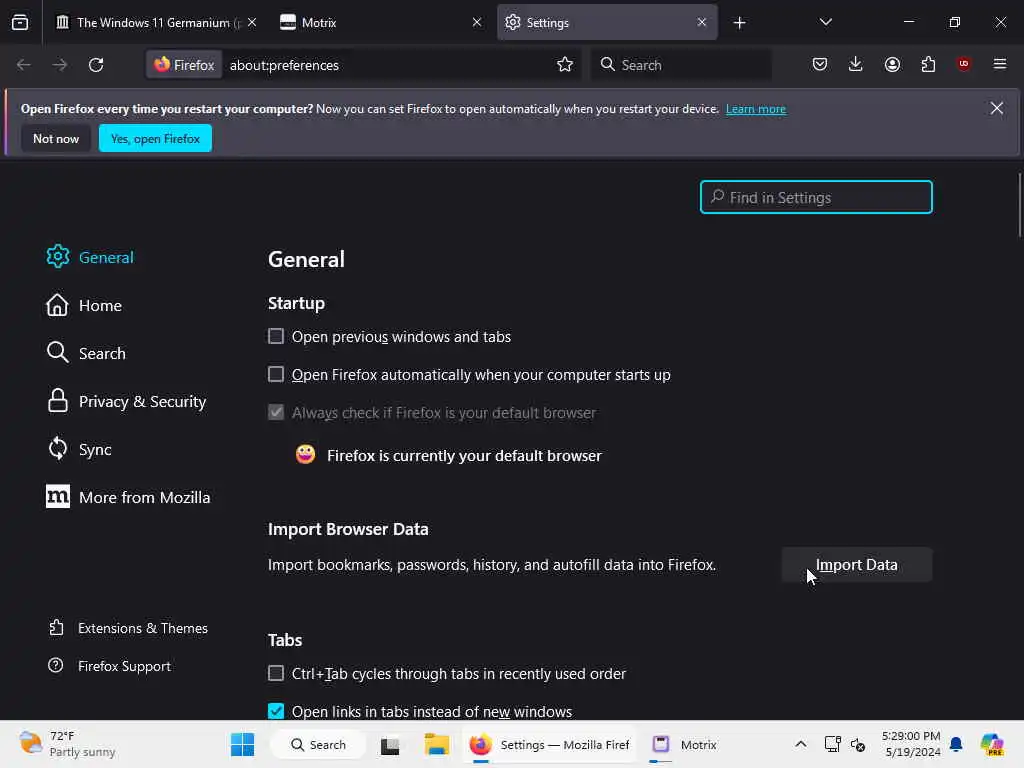Click the settings page vertical scrollbar
Screen dimensions: 1024x768
coord(1019,206)
